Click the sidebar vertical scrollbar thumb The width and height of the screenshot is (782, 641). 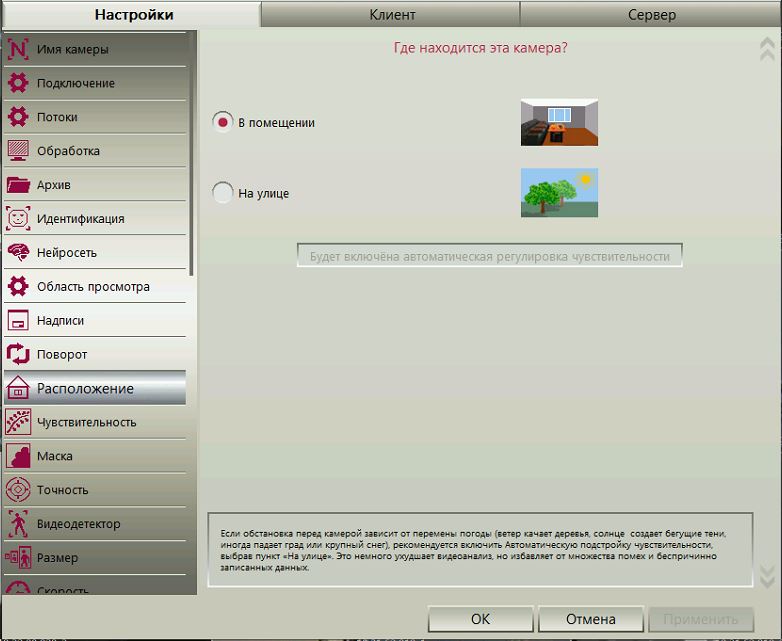coord(192,154)
